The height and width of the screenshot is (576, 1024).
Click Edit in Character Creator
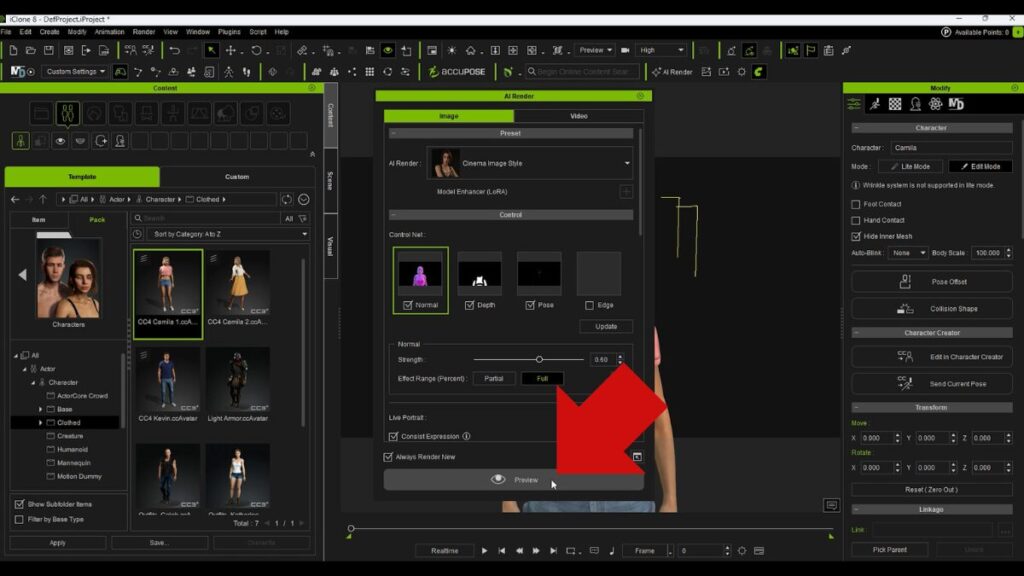[932, 357]
